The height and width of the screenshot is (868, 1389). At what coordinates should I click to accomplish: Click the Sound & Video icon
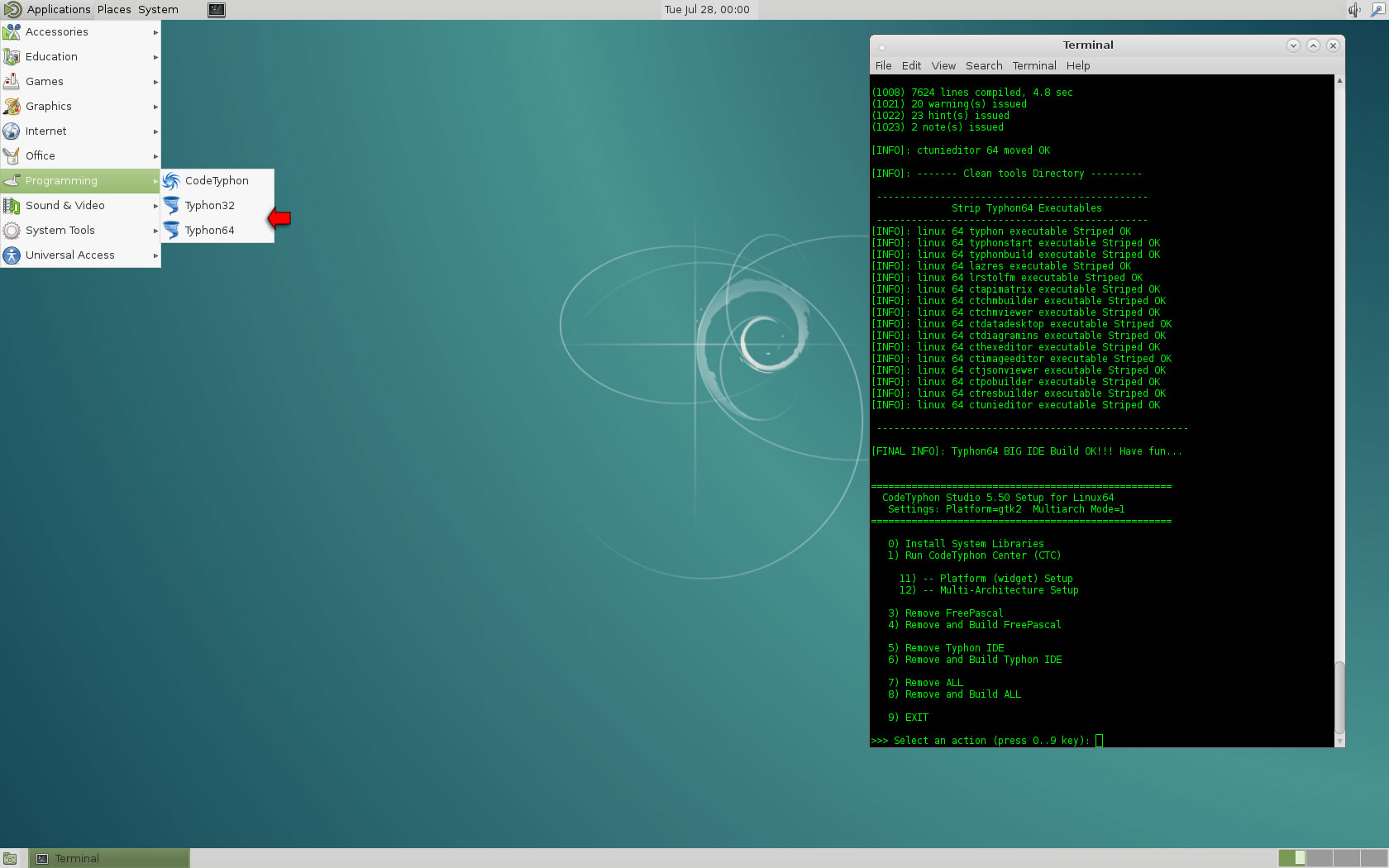click(12, 206)
